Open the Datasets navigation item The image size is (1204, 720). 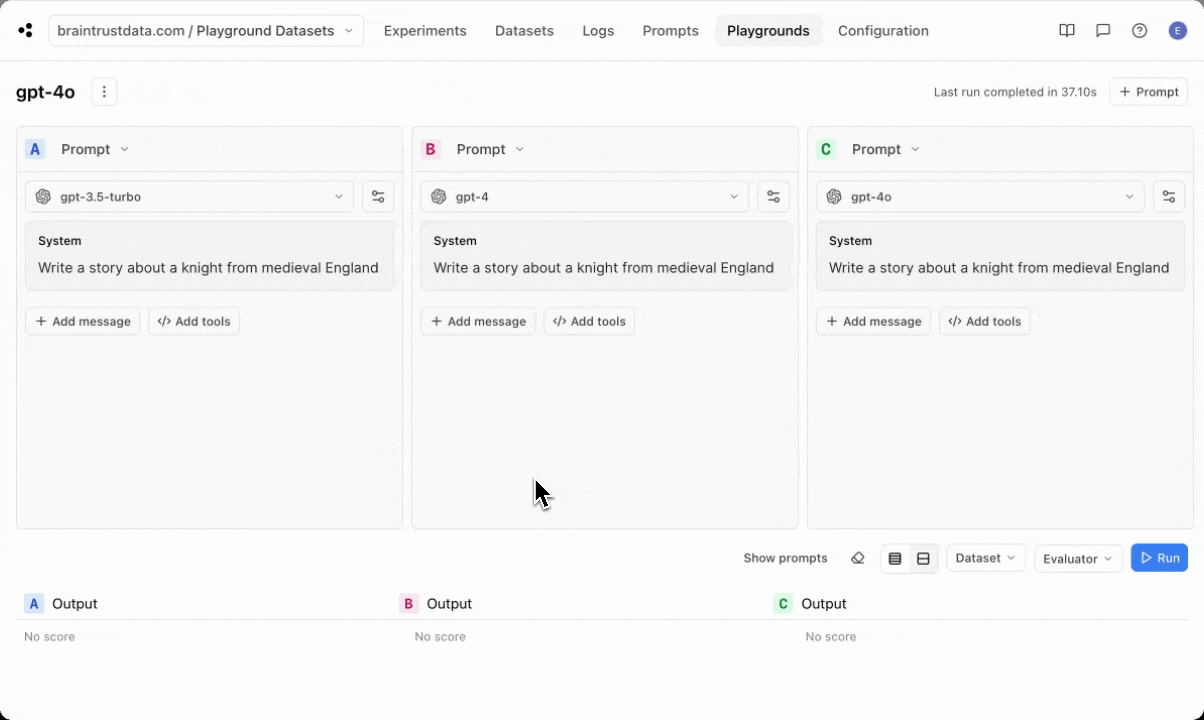[x=524, y=30]
